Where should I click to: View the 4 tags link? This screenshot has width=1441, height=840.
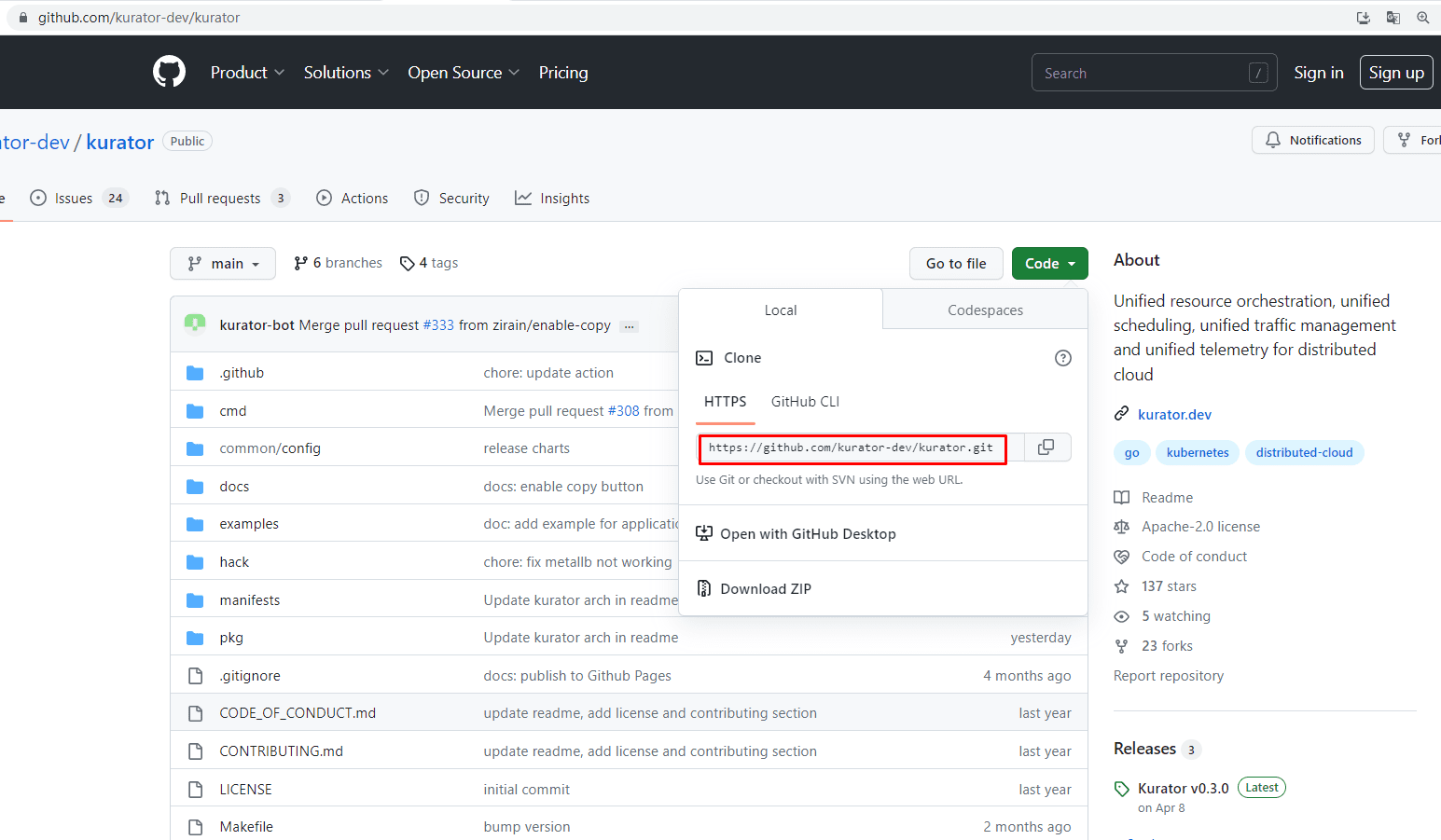point(429,263)
